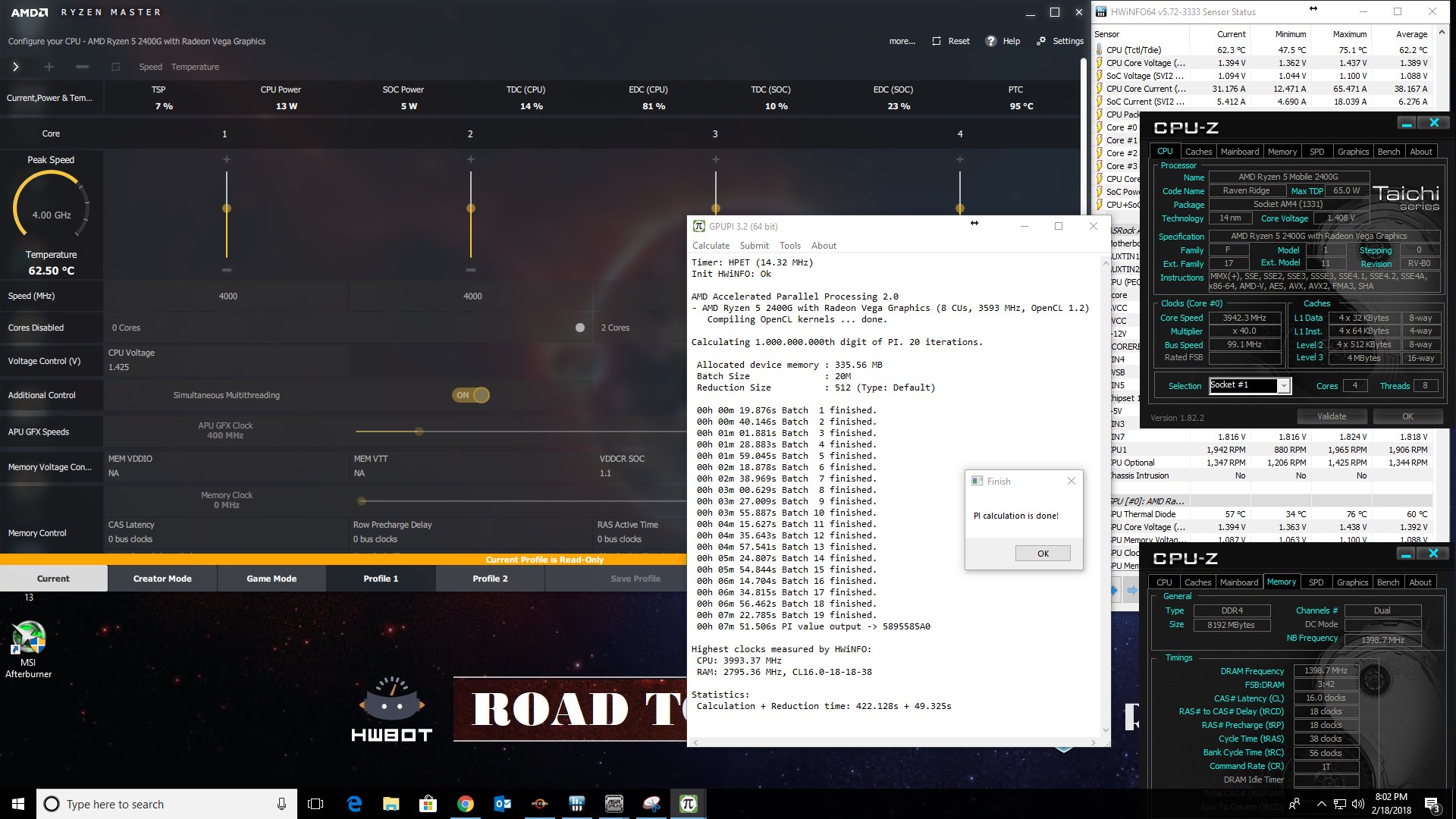Screen dimensions: 1456x819
Task: Decrease Core 2 speed with minus
Action: pyautogui.click(x=471, y=269)
